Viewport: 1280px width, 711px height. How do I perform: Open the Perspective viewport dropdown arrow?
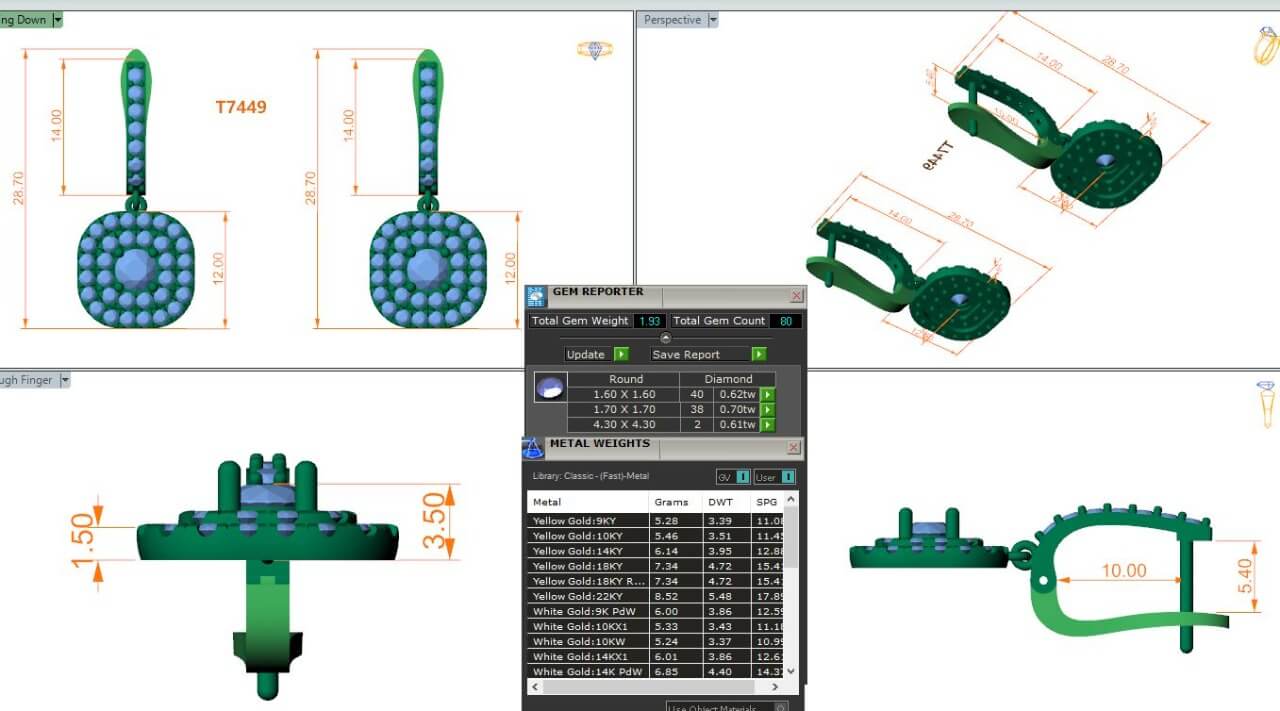coord(713,20)
